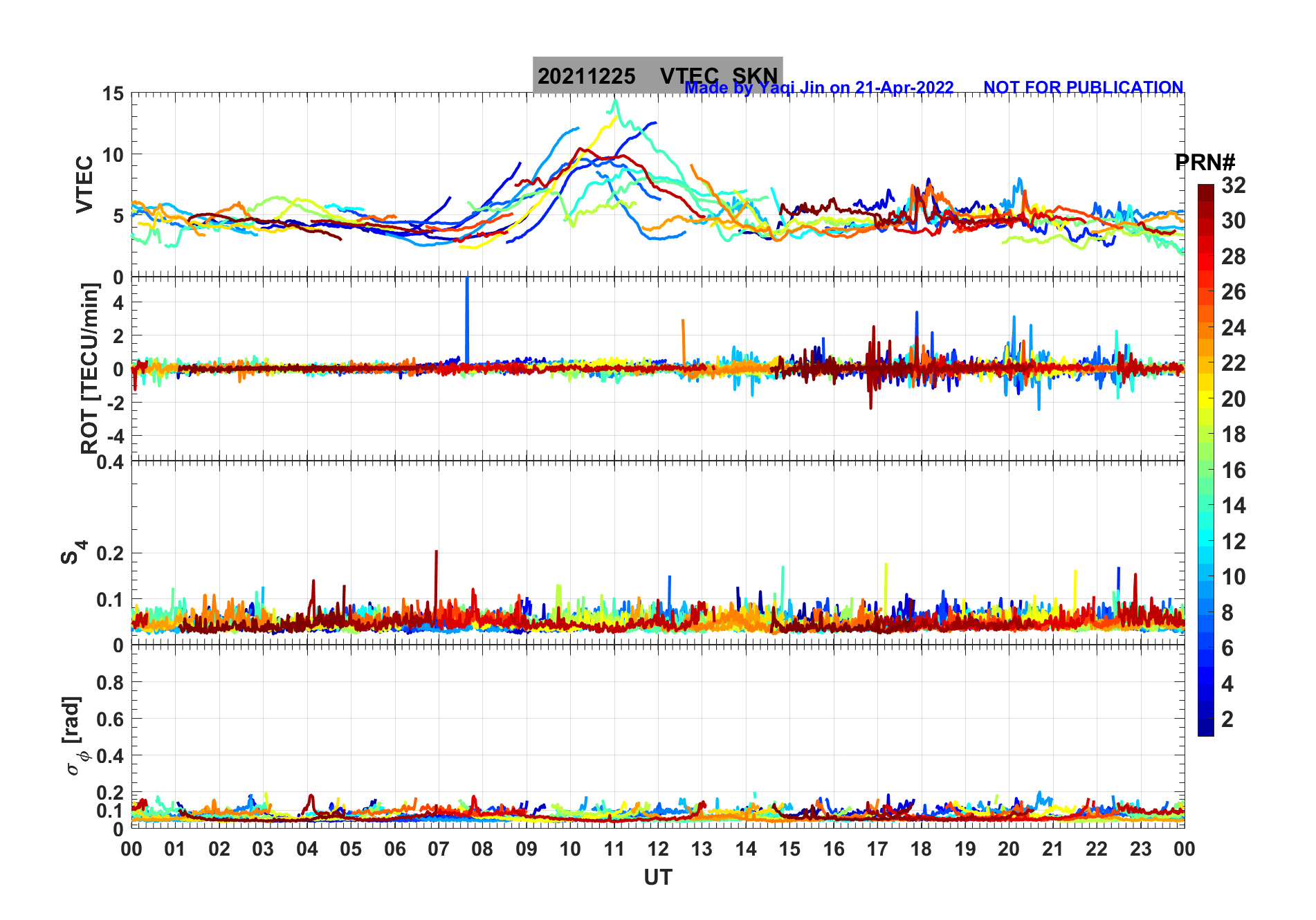Click x-axis hour tick "08"
Image resolution: width=1316 pixels, height=920 pixels.
point(482,849)
